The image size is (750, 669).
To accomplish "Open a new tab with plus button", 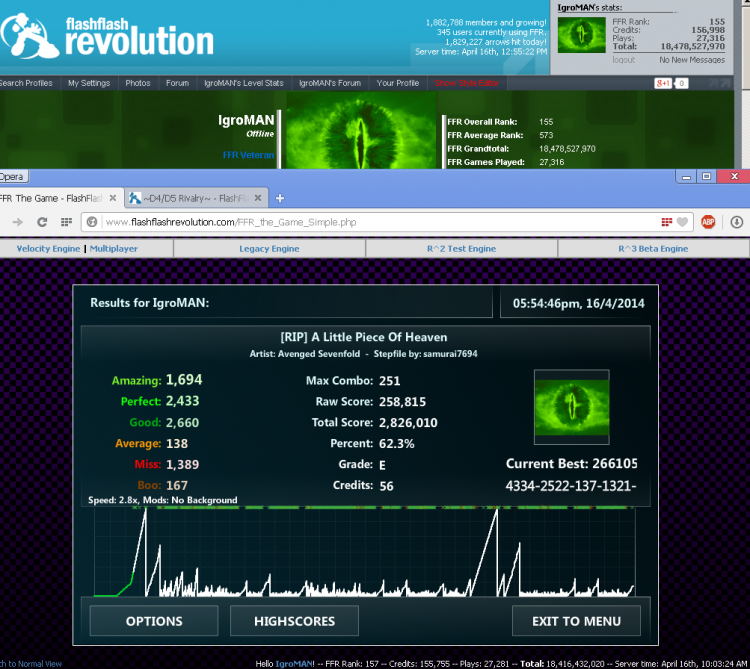I will coord(280,198).
